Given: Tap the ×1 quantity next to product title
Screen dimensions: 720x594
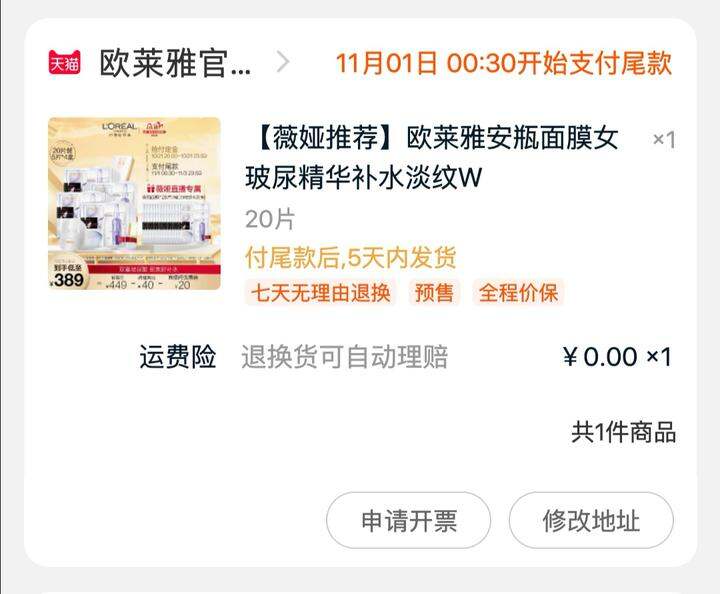Looking at the screenshot, I should tap(664, 140).
